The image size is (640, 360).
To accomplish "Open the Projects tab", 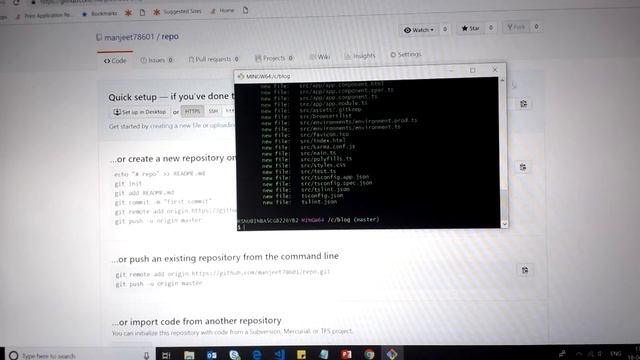I will 274,58.
